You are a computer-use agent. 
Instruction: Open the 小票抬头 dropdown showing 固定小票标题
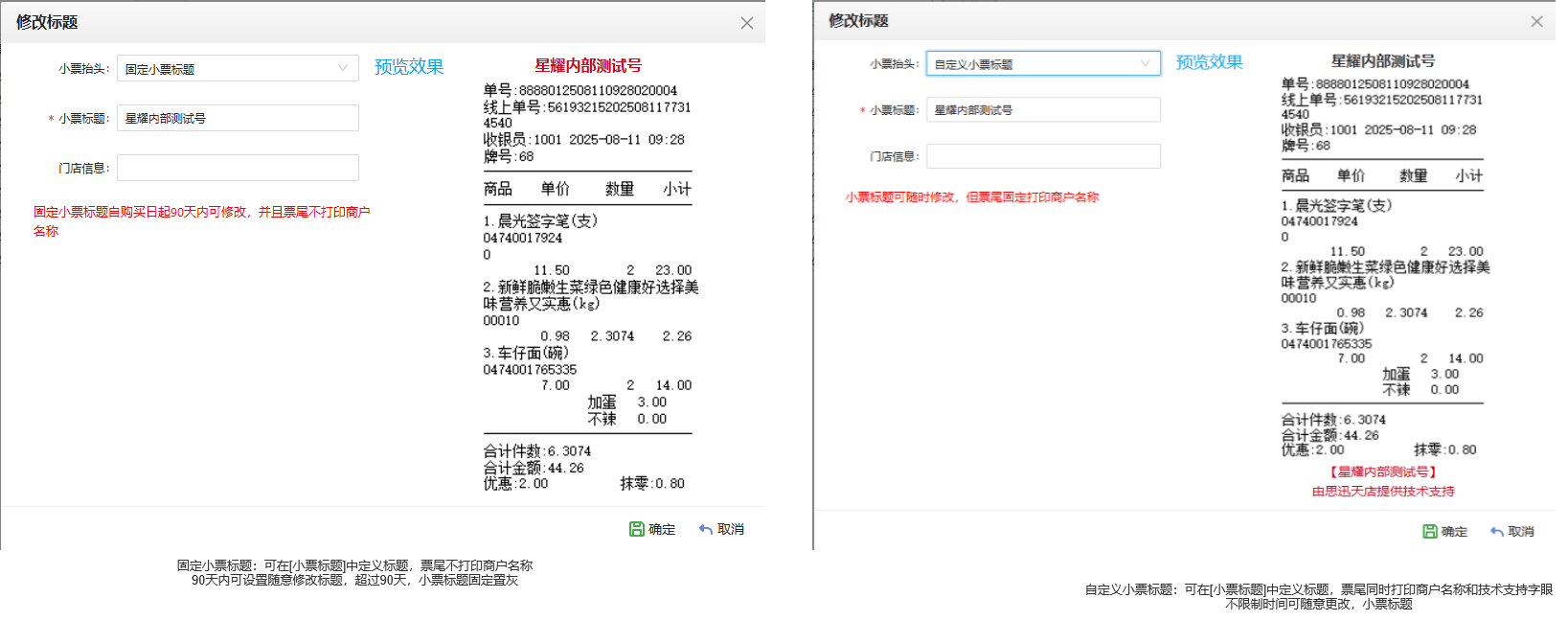click(x=238, y=68)
